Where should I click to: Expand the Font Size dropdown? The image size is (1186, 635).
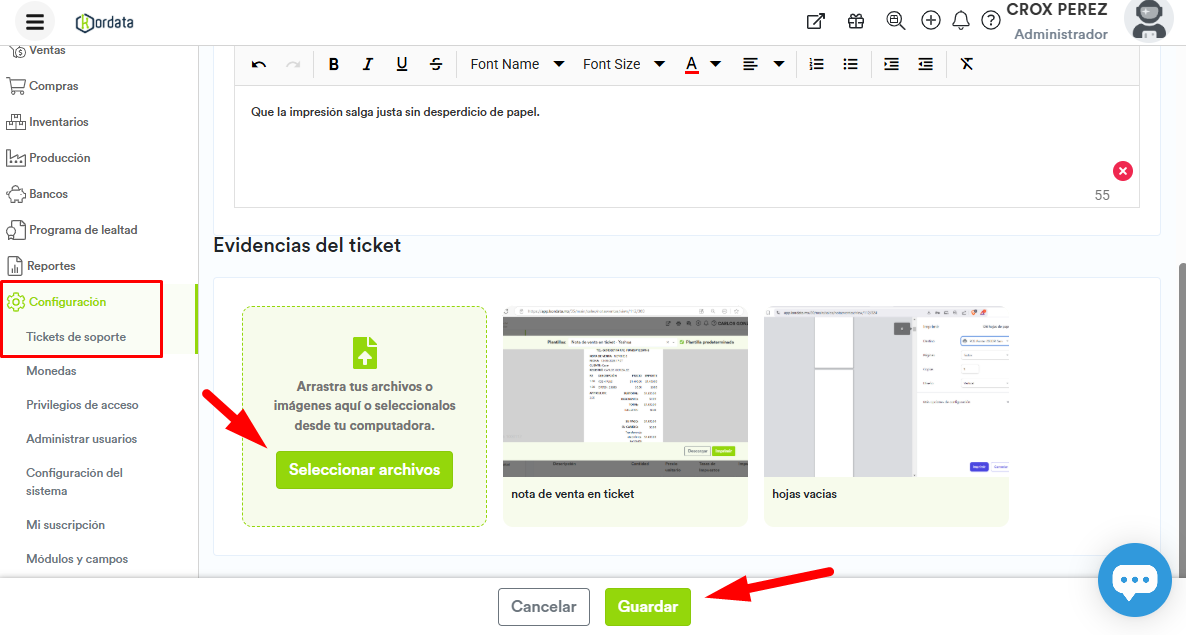click(x=624, y=64)
